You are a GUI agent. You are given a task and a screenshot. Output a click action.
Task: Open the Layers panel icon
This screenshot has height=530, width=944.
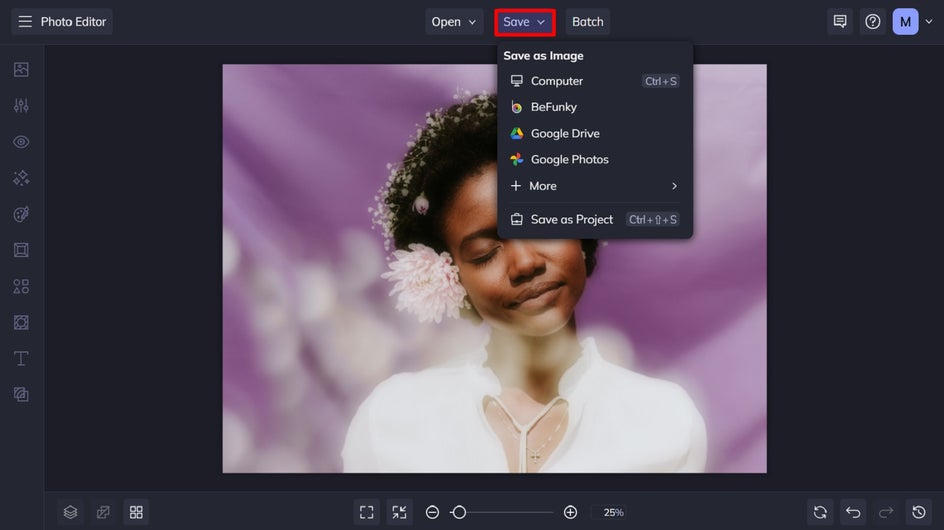point(70,512)
